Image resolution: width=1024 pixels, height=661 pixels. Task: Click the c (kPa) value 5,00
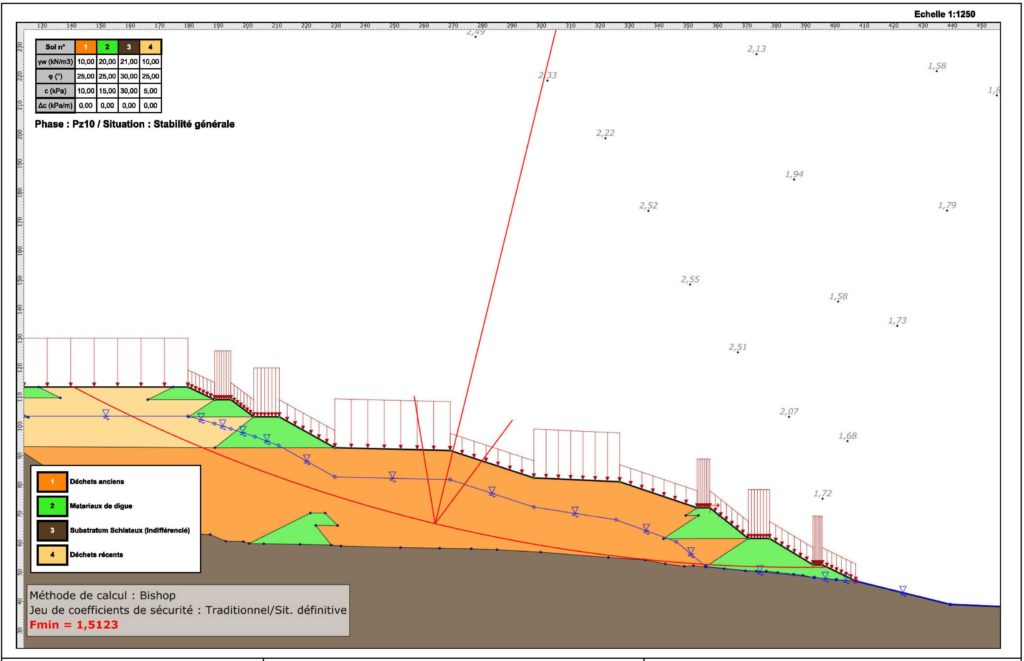(150, 90)
